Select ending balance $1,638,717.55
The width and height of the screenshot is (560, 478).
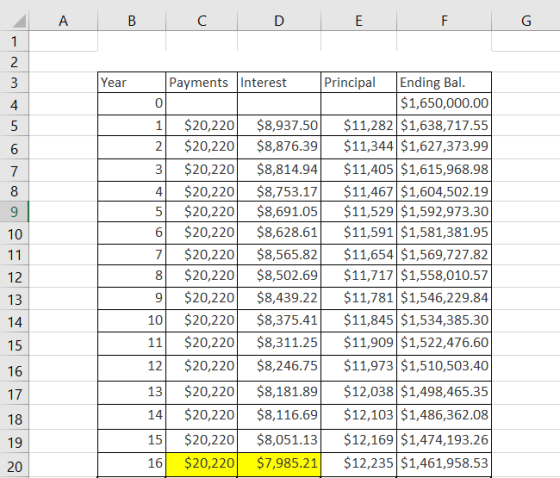[444, 125]
